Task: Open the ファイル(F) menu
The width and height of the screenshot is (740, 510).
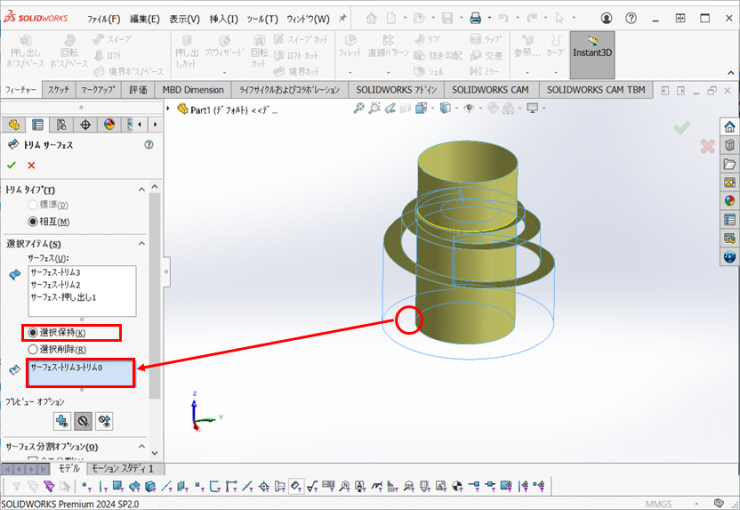Action: [103, 19]
